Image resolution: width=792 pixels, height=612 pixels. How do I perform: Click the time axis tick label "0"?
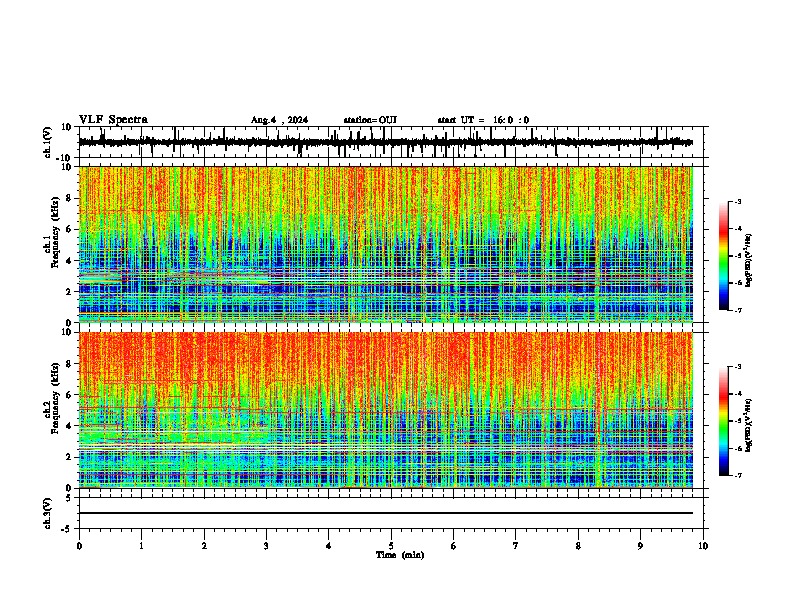click(x=79, y=546)
